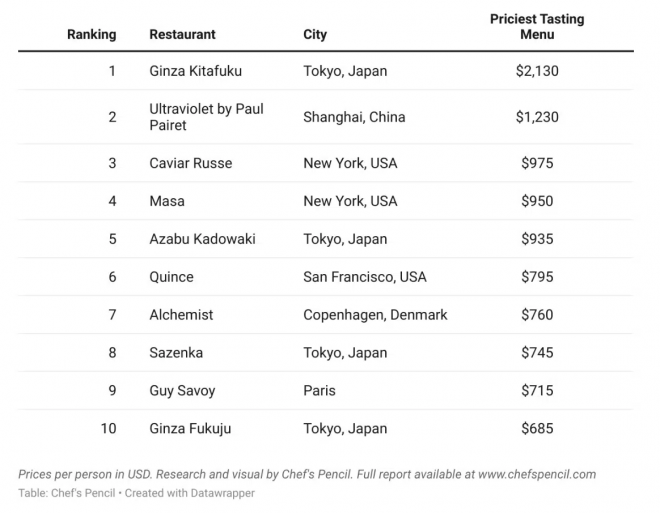Click the Restaurant column header
The height and width of the screenshot is (513, 660).
(182, 34)
